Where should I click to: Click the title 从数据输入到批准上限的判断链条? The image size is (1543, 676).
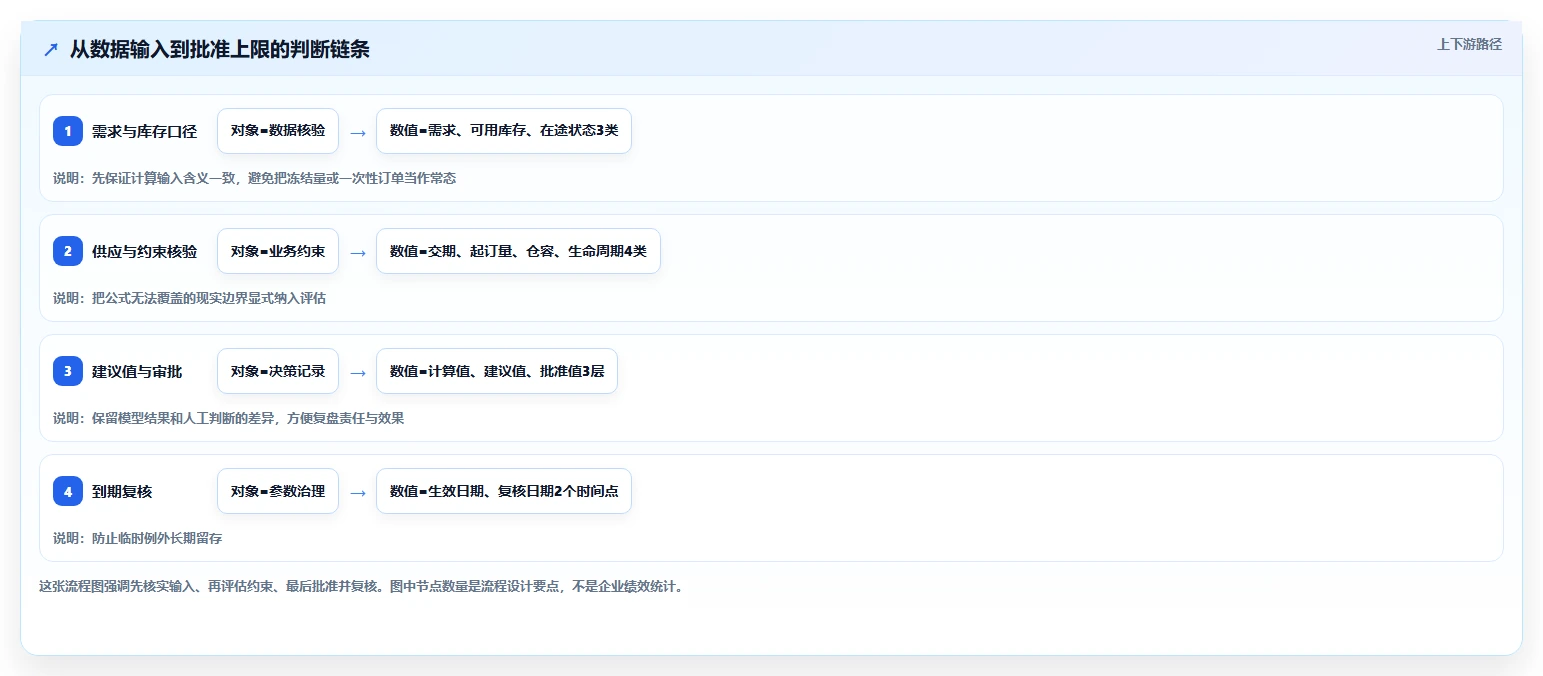[x=220, y=49]
